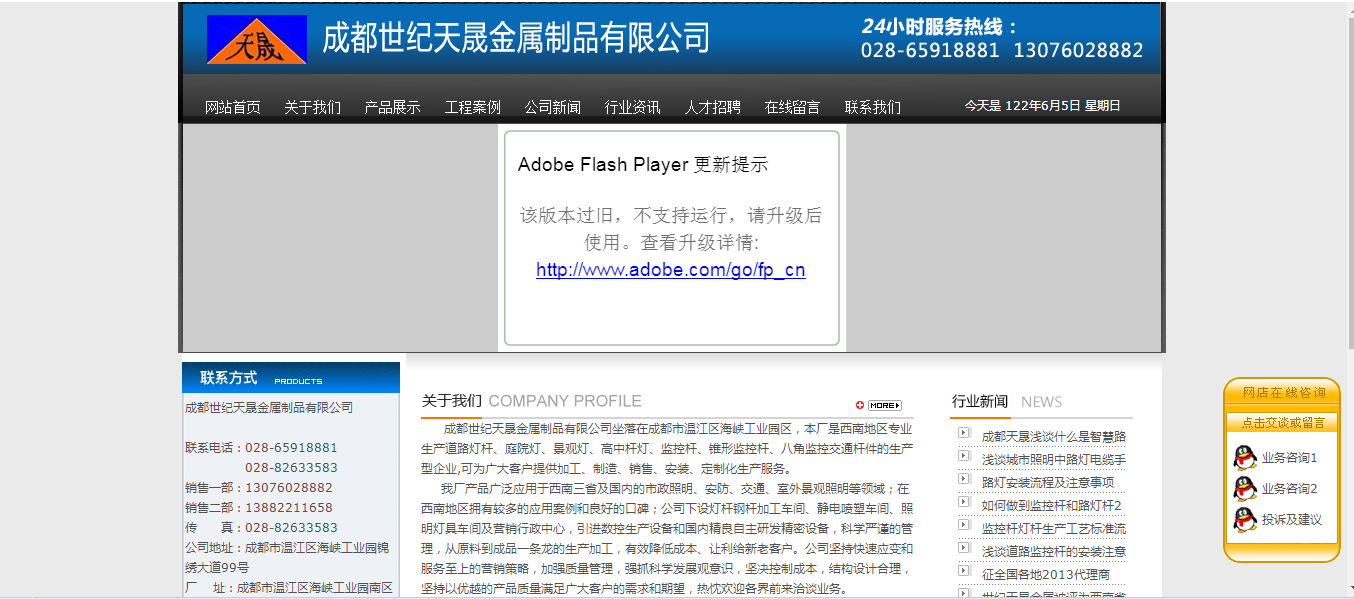Open news 成都天晟浅谈什么是智慧路

click(1054, 437)
